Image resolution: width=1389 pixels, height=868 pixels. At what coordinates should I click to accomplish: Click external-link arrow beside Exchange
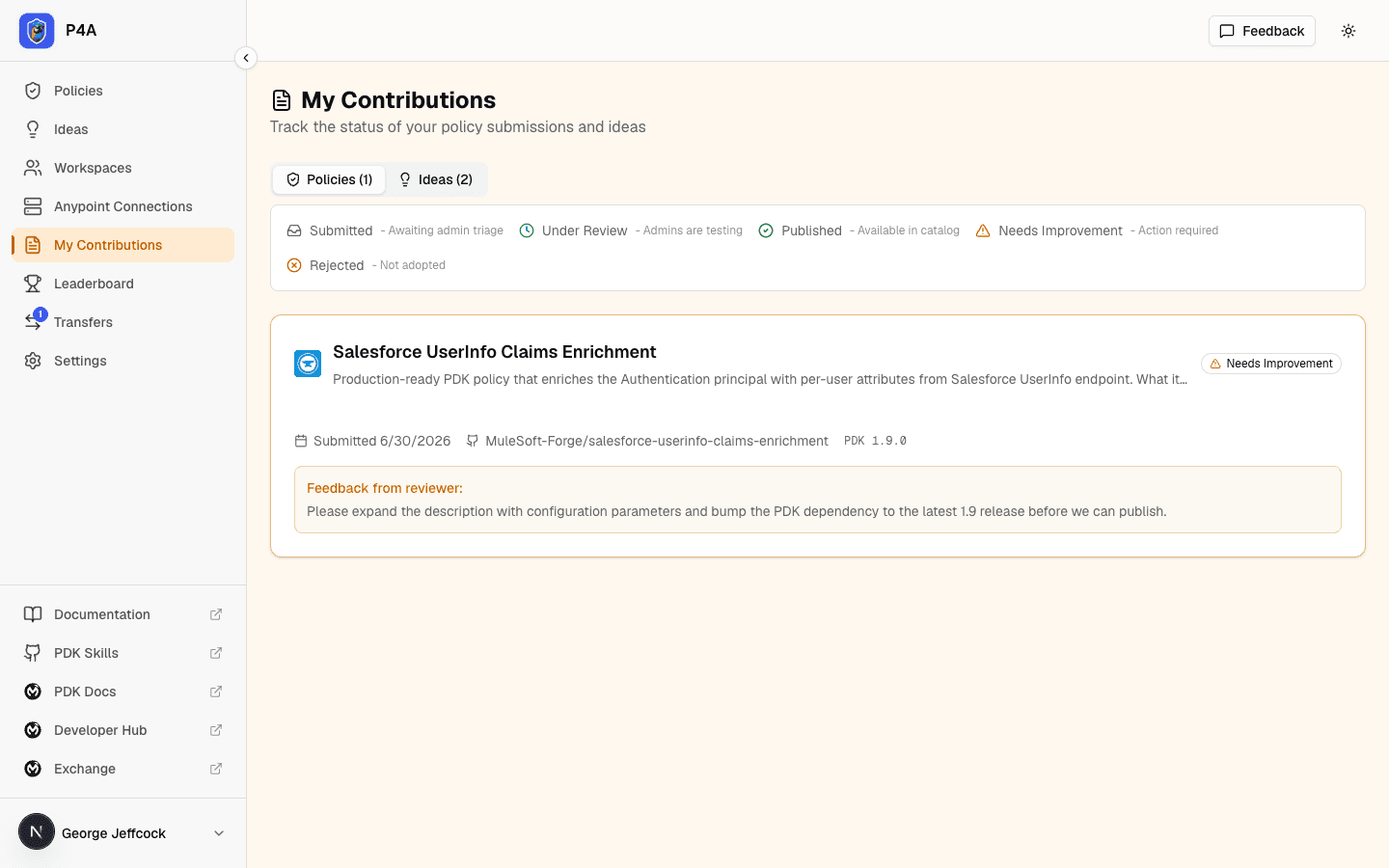pyautogui.click(x=216, y=769)
